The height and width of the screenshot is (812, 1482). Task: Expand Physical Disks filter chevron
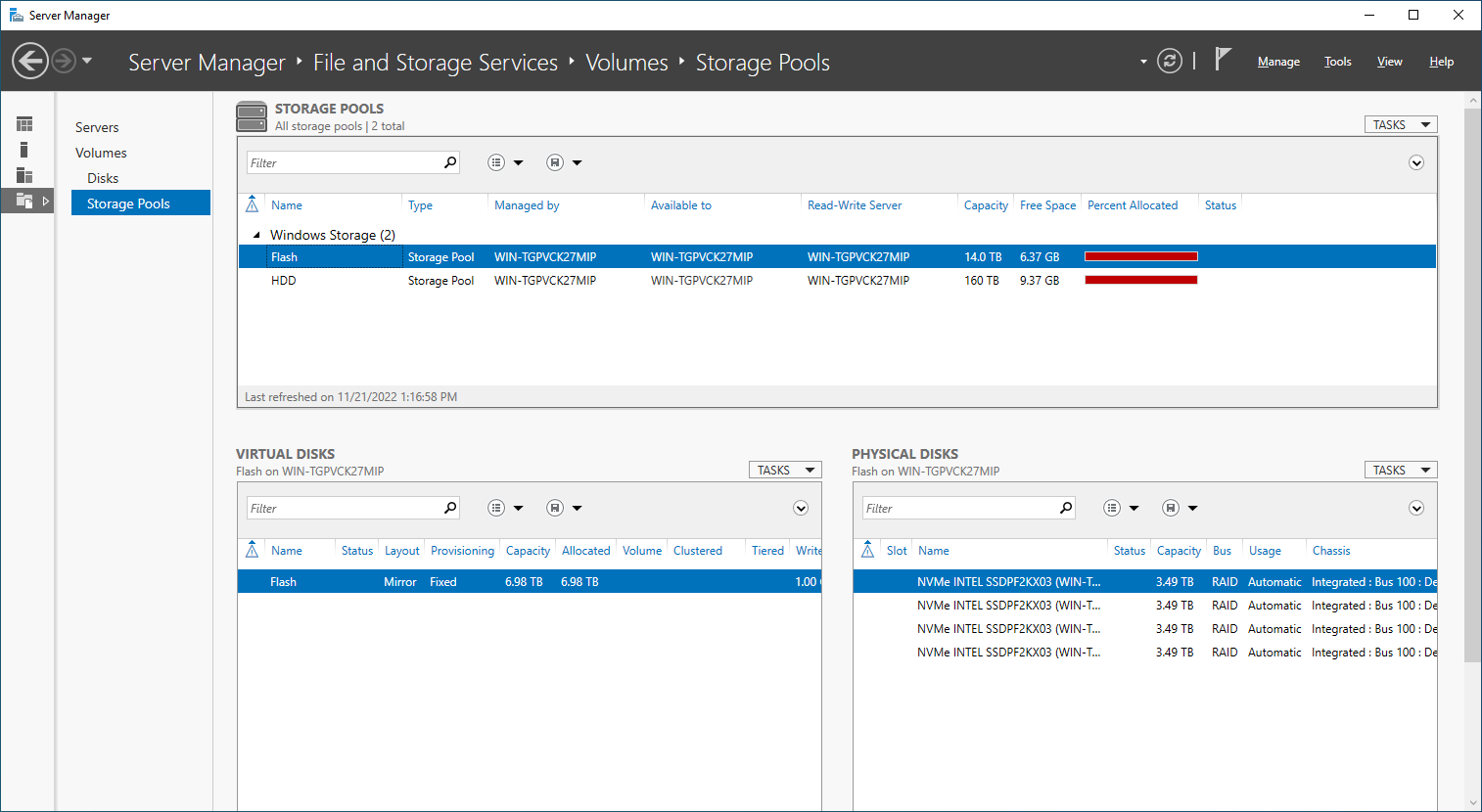(x=1416, y=508)
